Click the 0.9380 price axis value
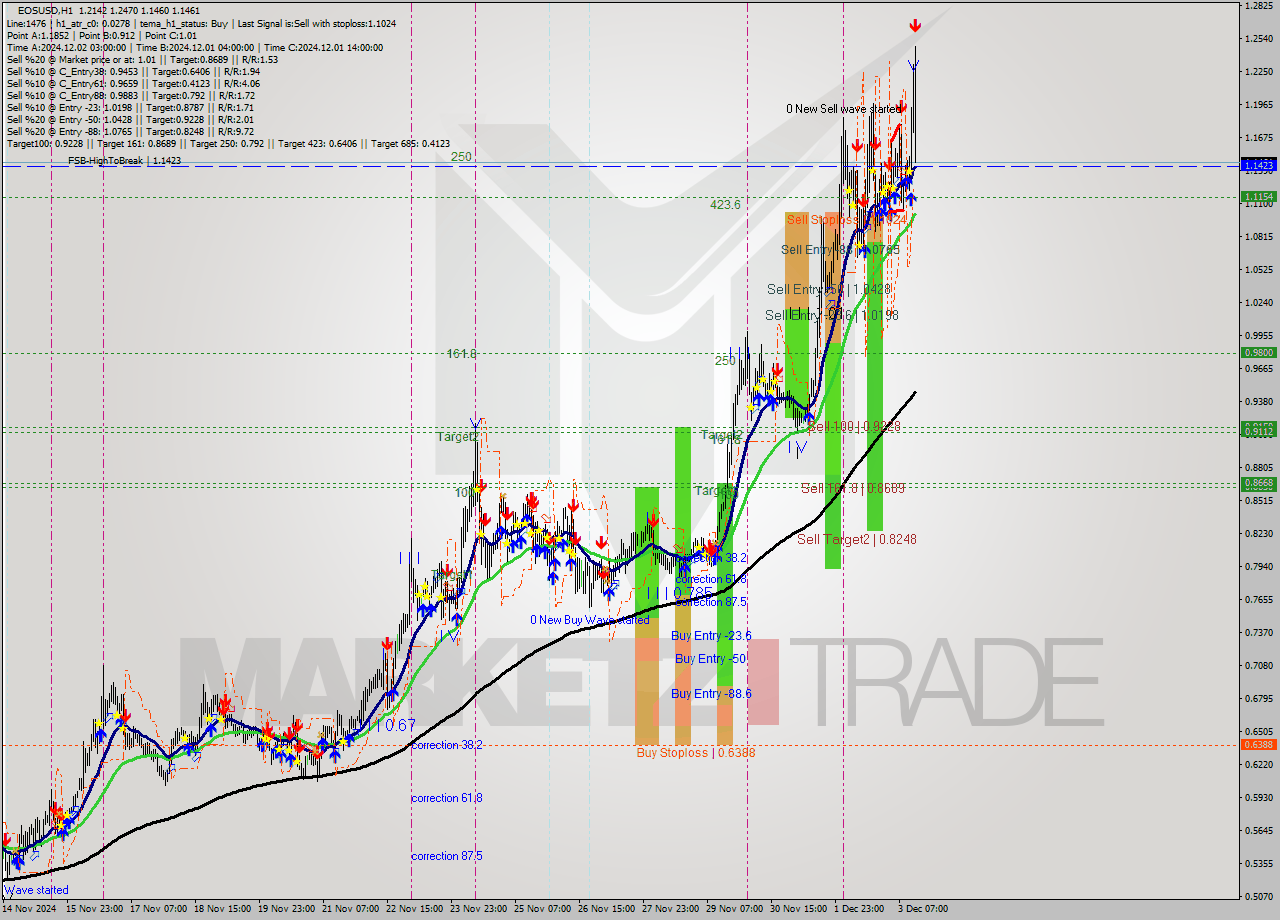The height and width of the screenshot is (920, 1280). point(1258,402)
